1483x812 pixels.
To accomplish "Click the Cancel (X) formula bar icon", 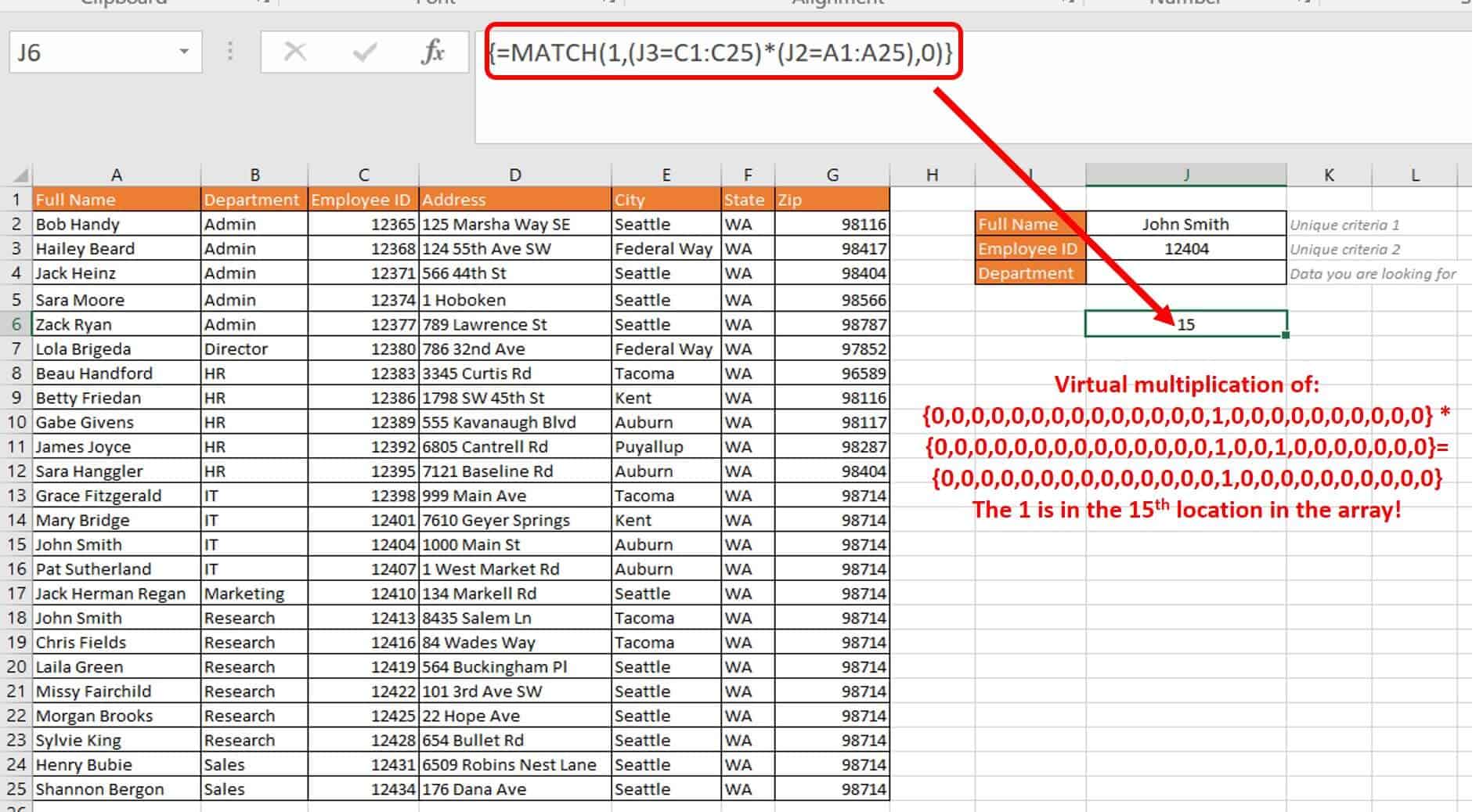I will 294,52.
